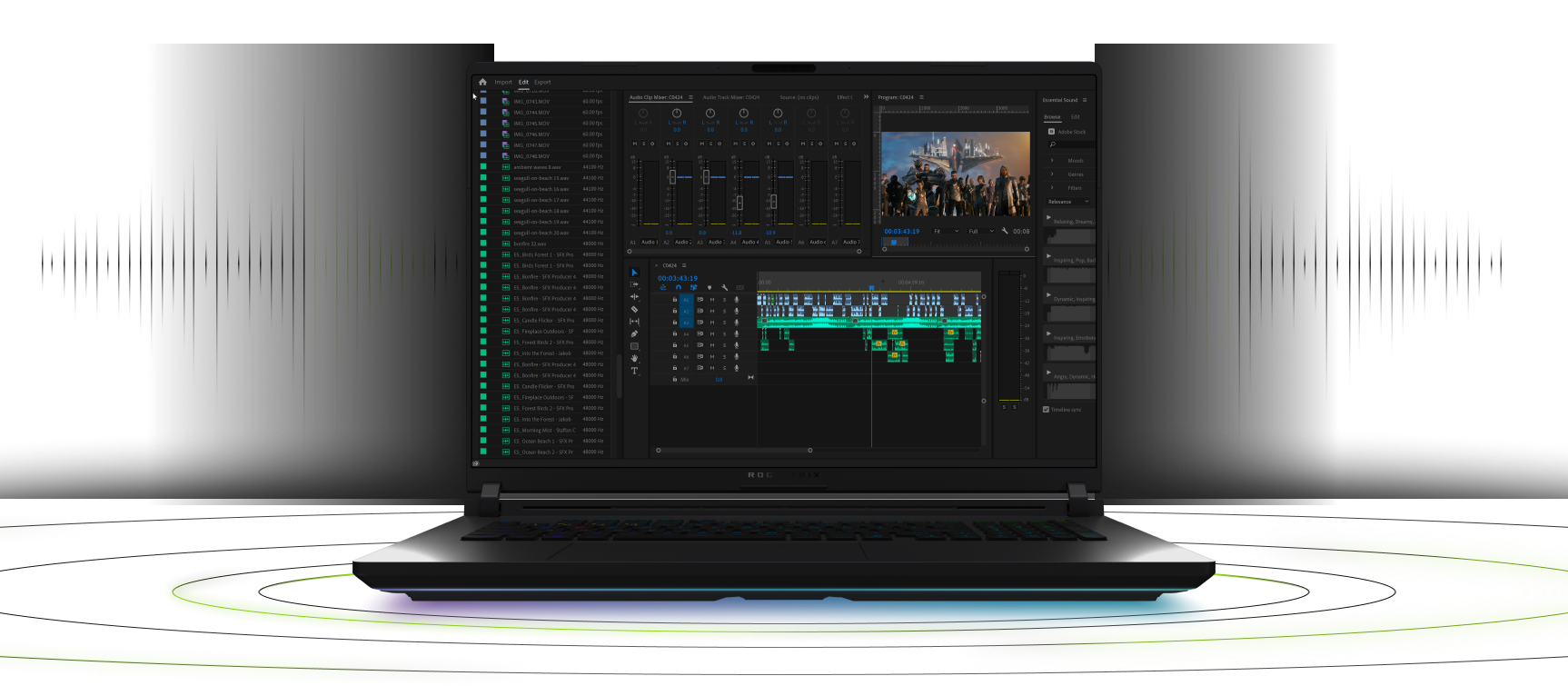The height and width of the screenshot is (686, 1568).
Task: Click the Adobe Stock button
Action: click(x=1067, y=132)
